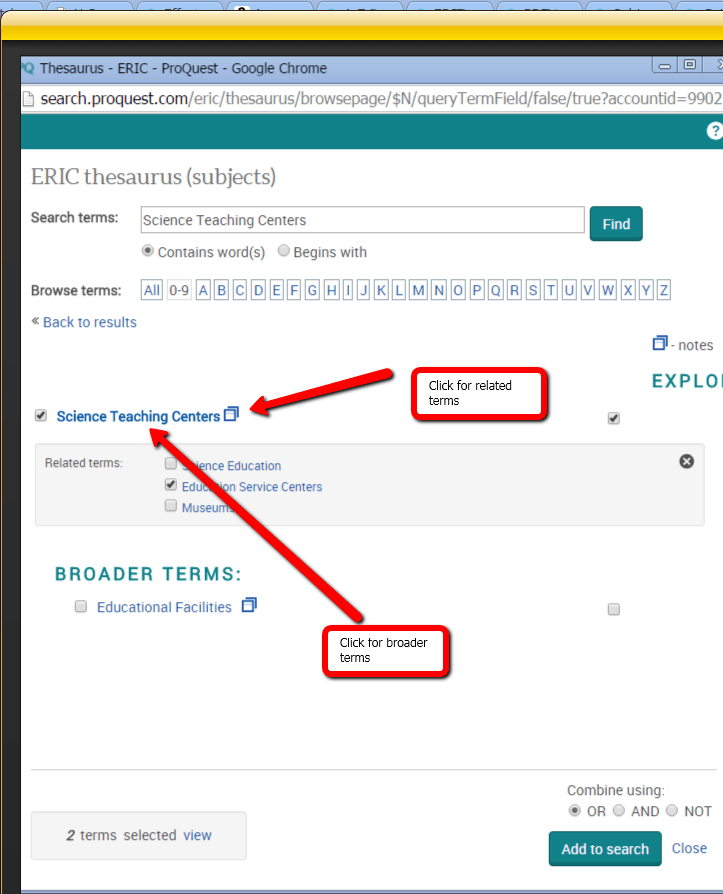Browse terms under letter D

(258, 290)
